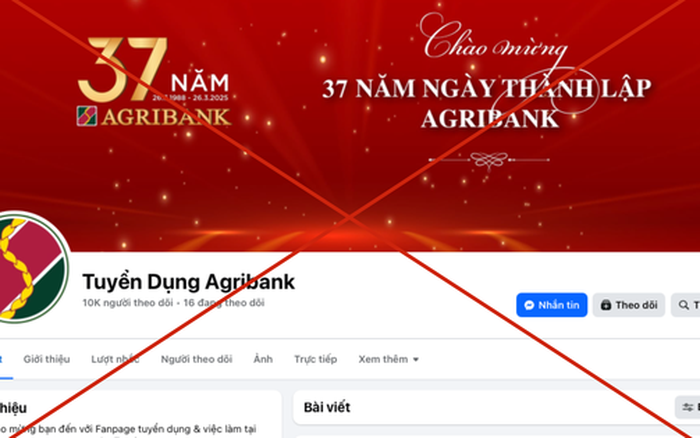Switch to the Giới thiệu tab
The height and width of the screenshot is (438, 700).
[x=46, y=359]
